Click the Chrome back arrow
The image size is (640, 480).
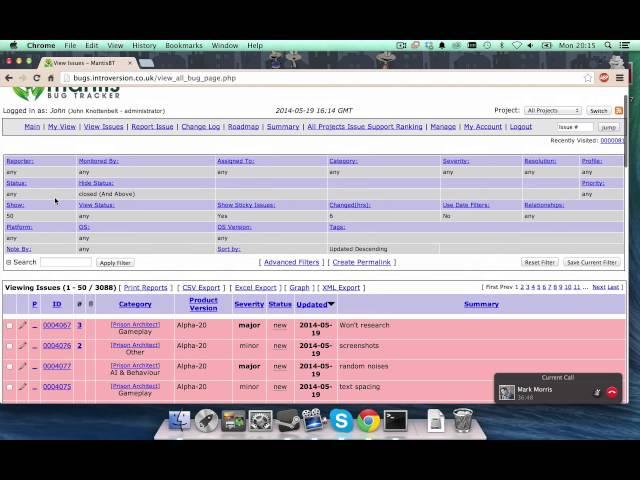point(9,78)
